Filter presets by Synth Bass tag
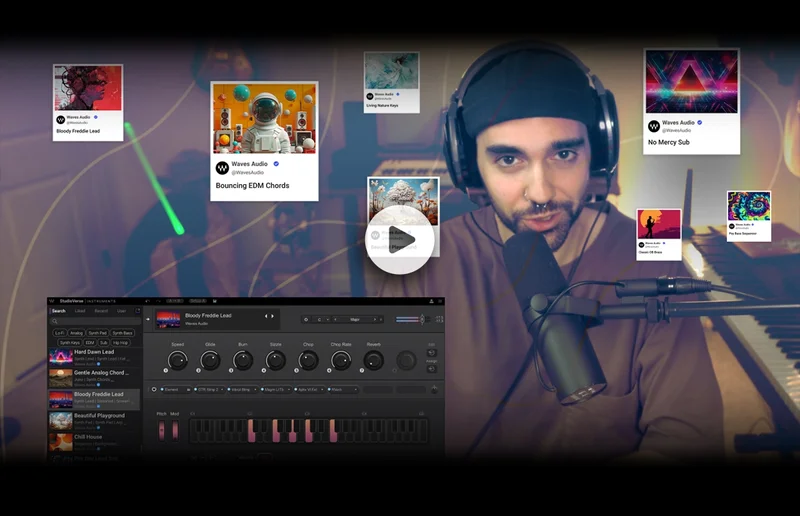 [122, 333]
